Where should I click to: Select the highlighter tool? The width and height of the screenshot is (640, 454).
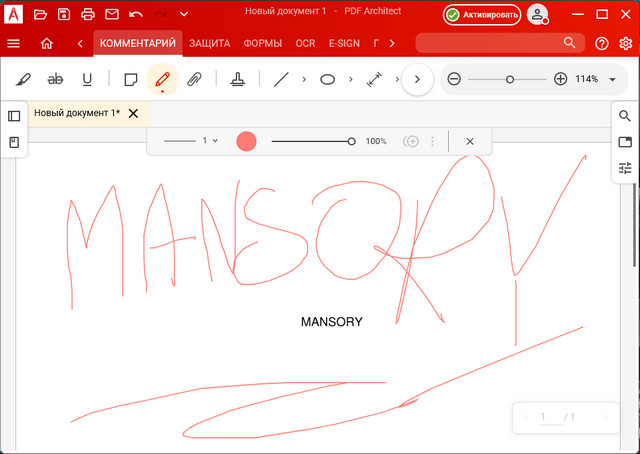[x=24, y=79]
